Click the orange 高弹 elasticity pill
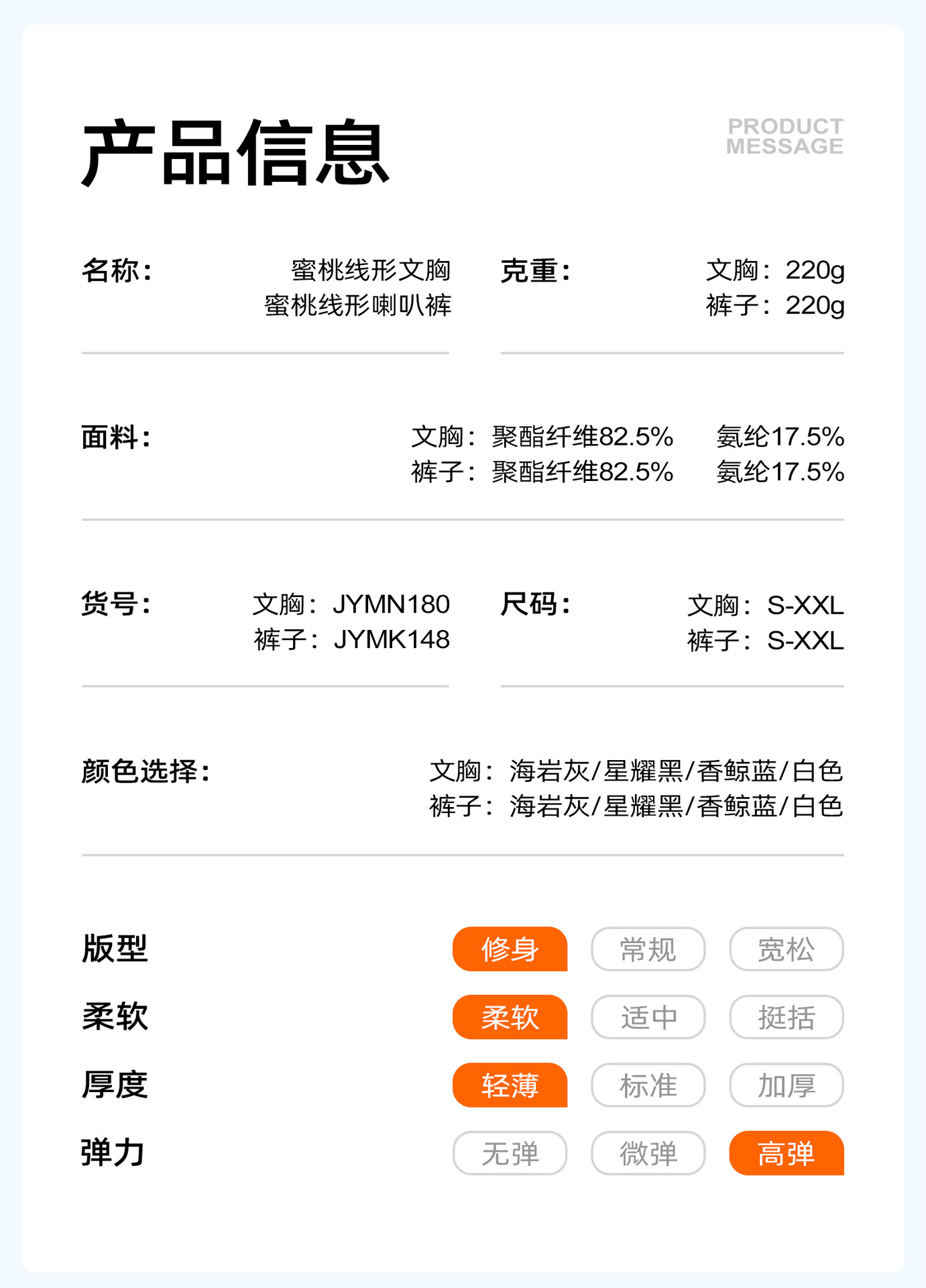 (786, 1153)
